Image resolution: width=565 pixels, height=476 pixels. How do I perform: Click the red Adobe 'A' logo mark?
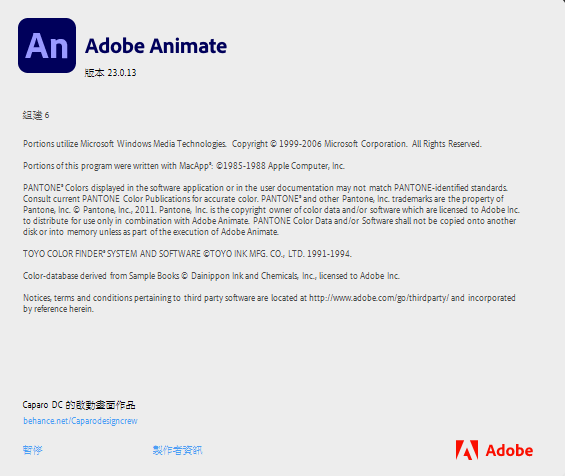[x=467, y=450]
